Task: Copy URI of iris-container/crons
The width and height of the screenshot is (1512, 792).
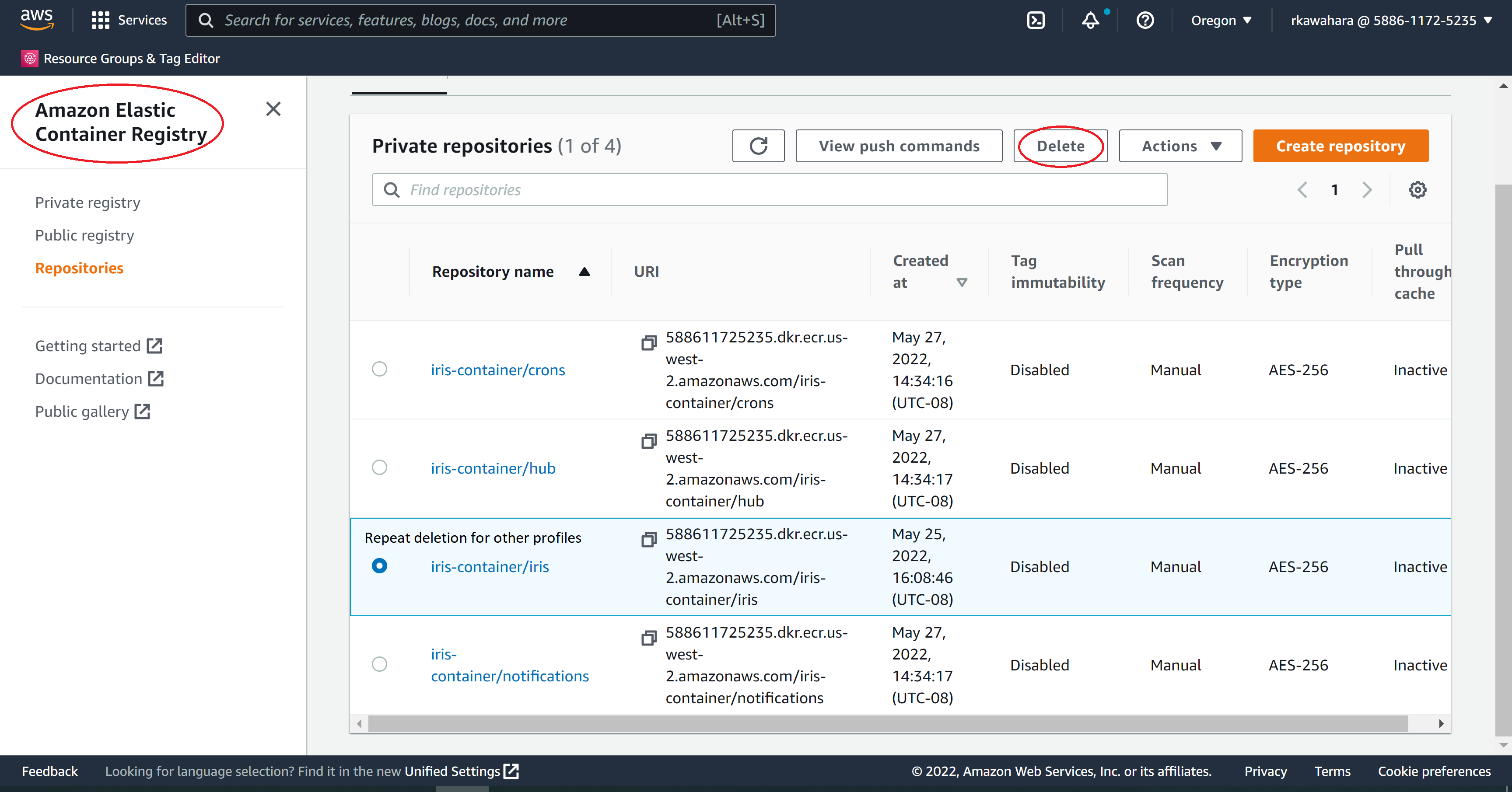Action: (648, 342)
